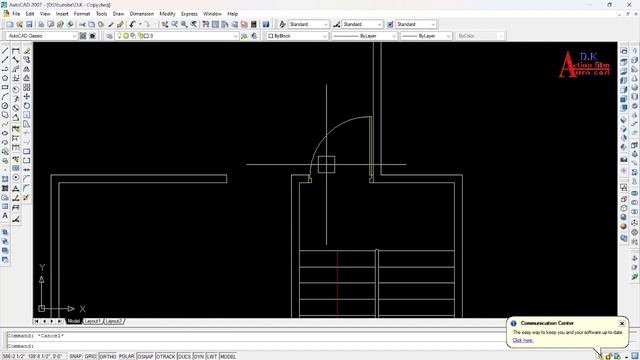
Task: Open the second ByLayer lineweight dropdown
Action: (426, 36)
